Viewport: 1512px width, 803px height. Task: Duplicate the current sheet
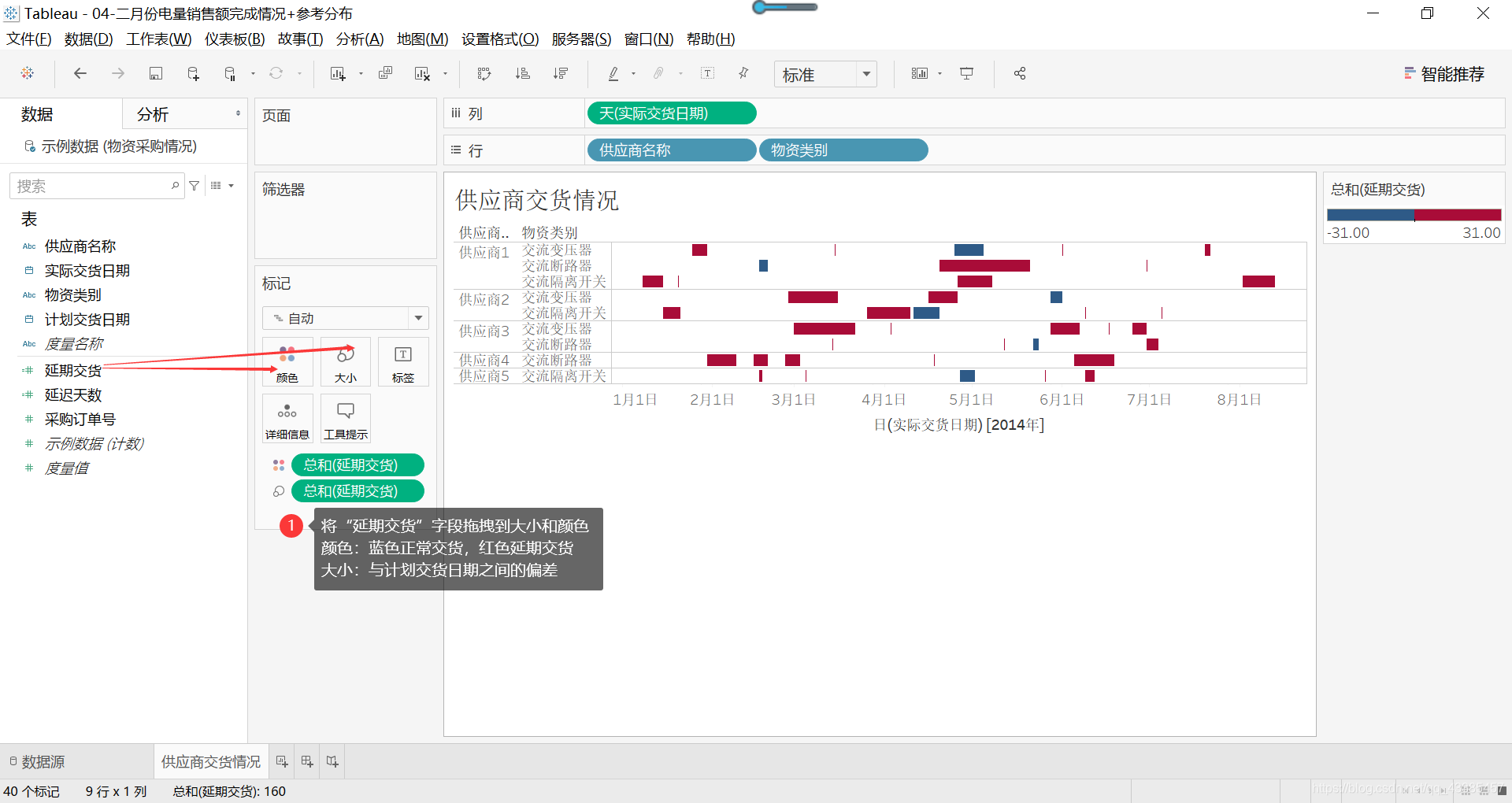pos(386,73)
